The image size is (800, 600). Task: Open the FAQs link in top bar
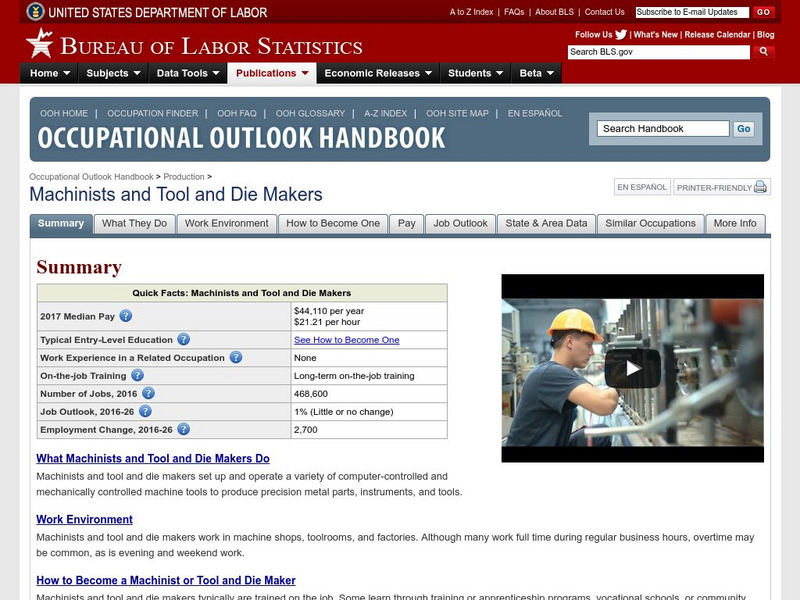[514, 12]
